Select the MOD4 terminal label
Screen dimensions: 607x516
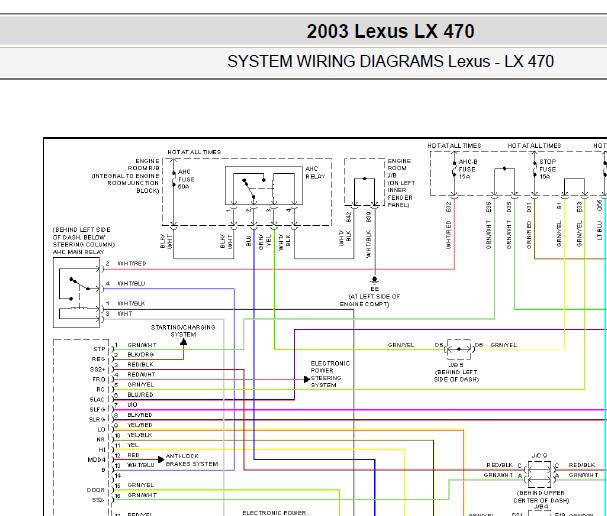(x=96, y=460)
